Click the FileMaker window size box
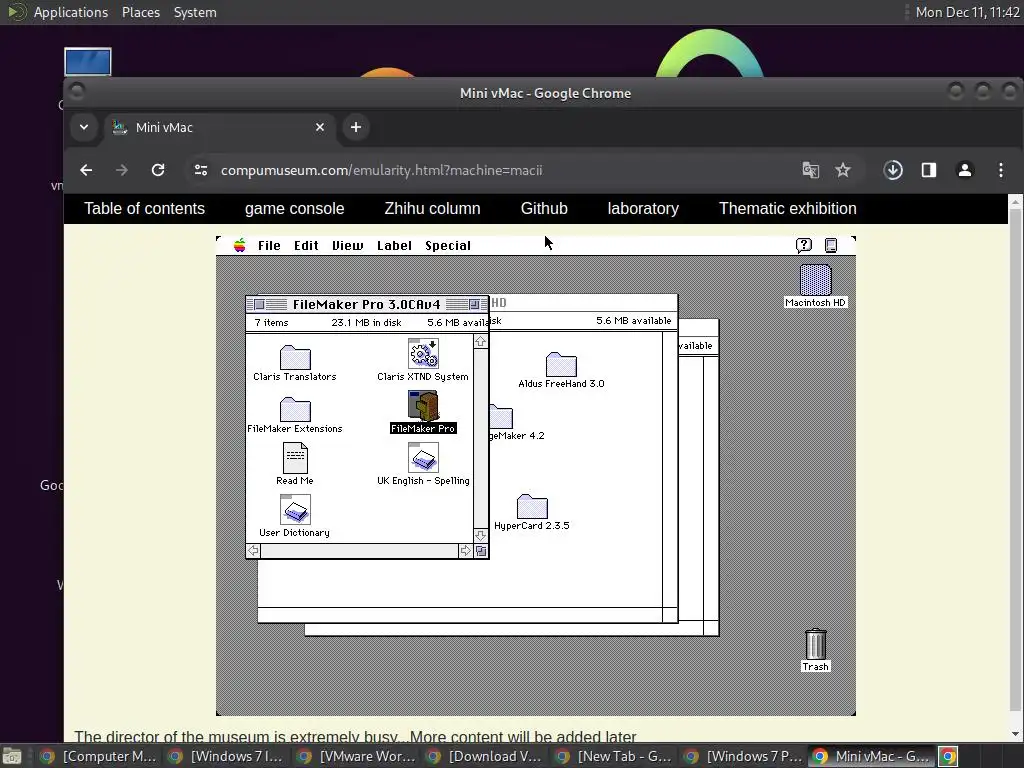The width and height of the screenshot is (1024, 768). pos(481,551)
